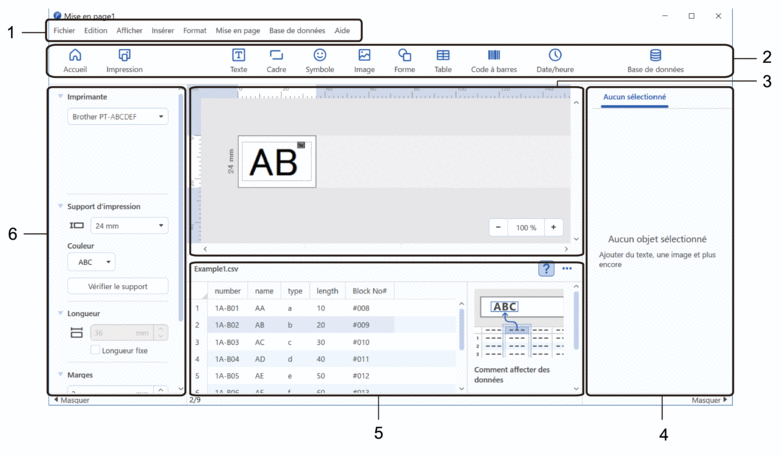782x457 pixels.
Task: Choose the Code à barres tool
Action: (x=494, y=56)
